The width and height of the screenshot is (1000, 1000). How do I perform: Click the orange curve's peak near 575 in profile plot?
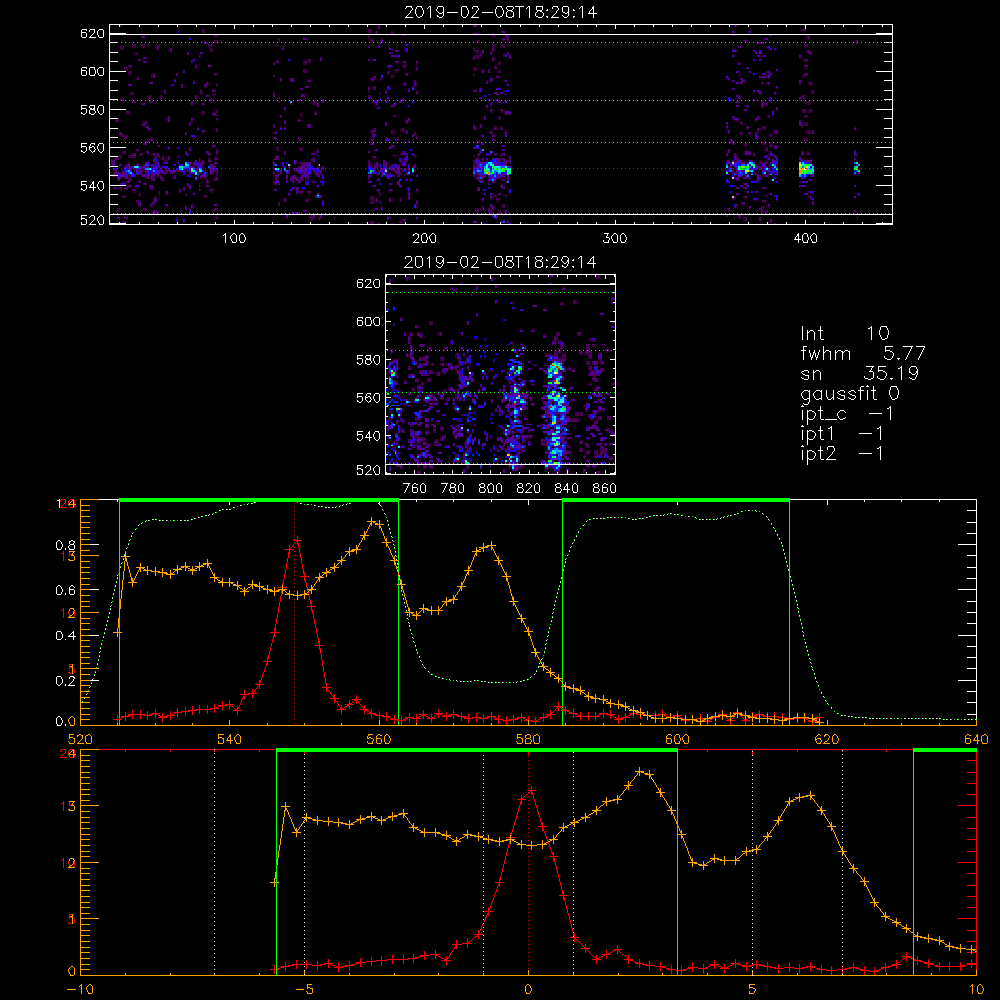click(x=490, y=545)
